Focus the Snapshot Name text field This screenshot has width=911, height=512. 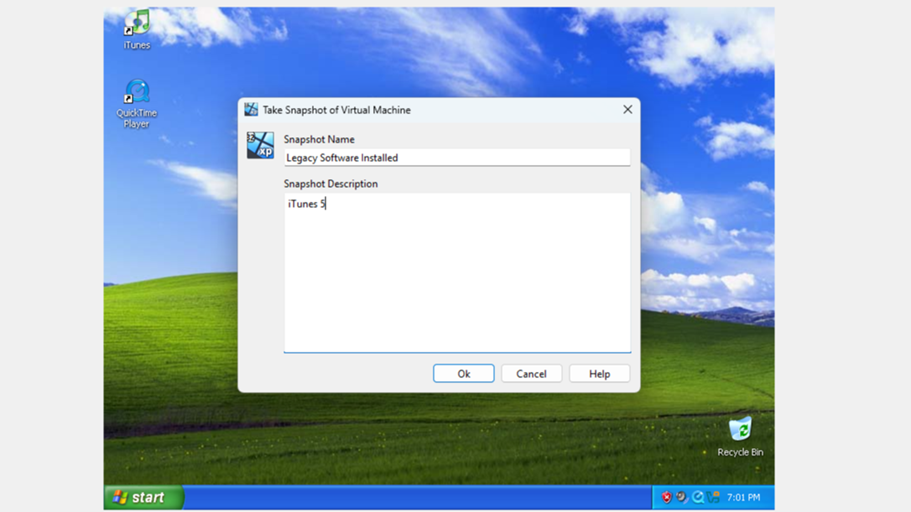tap(457, 158)
